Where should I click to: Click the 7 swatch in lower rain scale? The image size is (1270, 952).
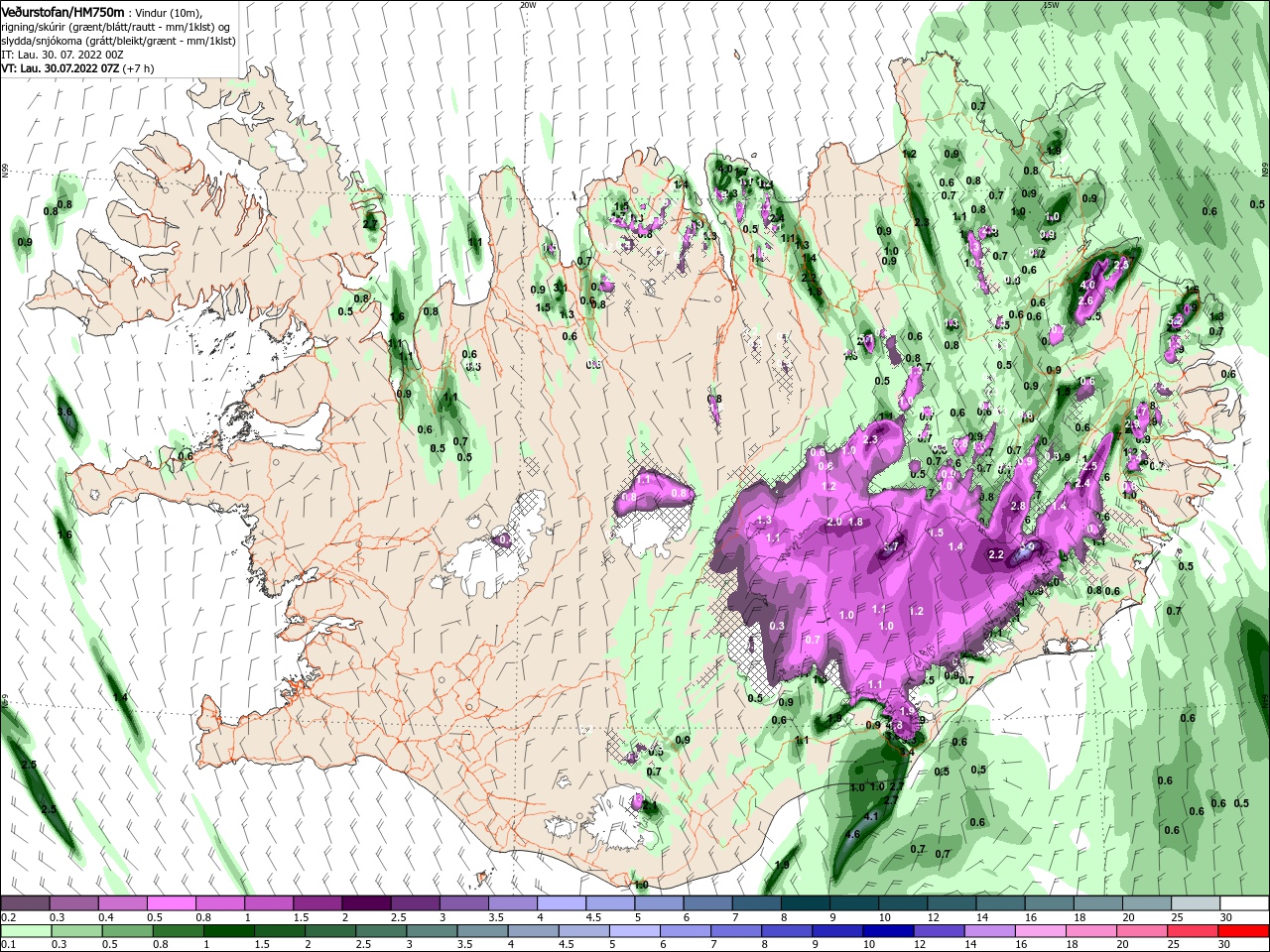pos(734,931)
